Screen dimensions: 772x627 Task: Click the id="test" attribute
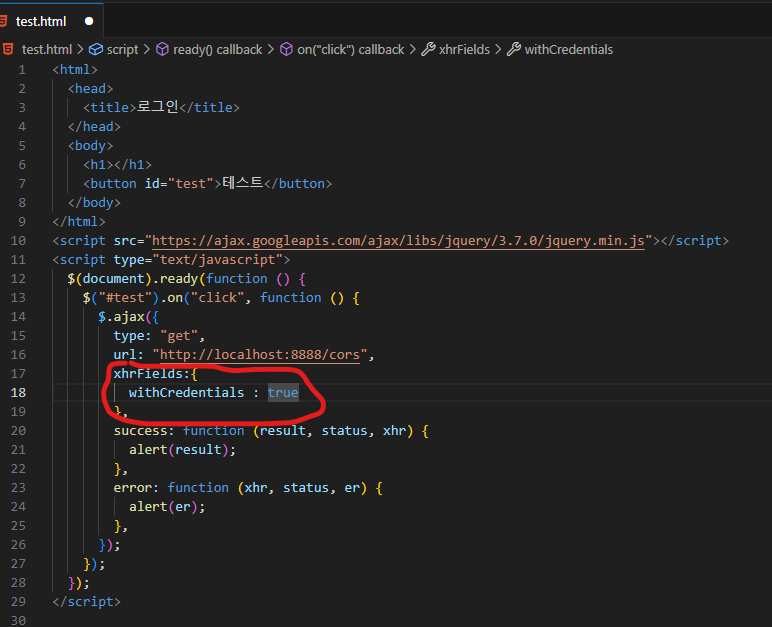click(179, 184)
